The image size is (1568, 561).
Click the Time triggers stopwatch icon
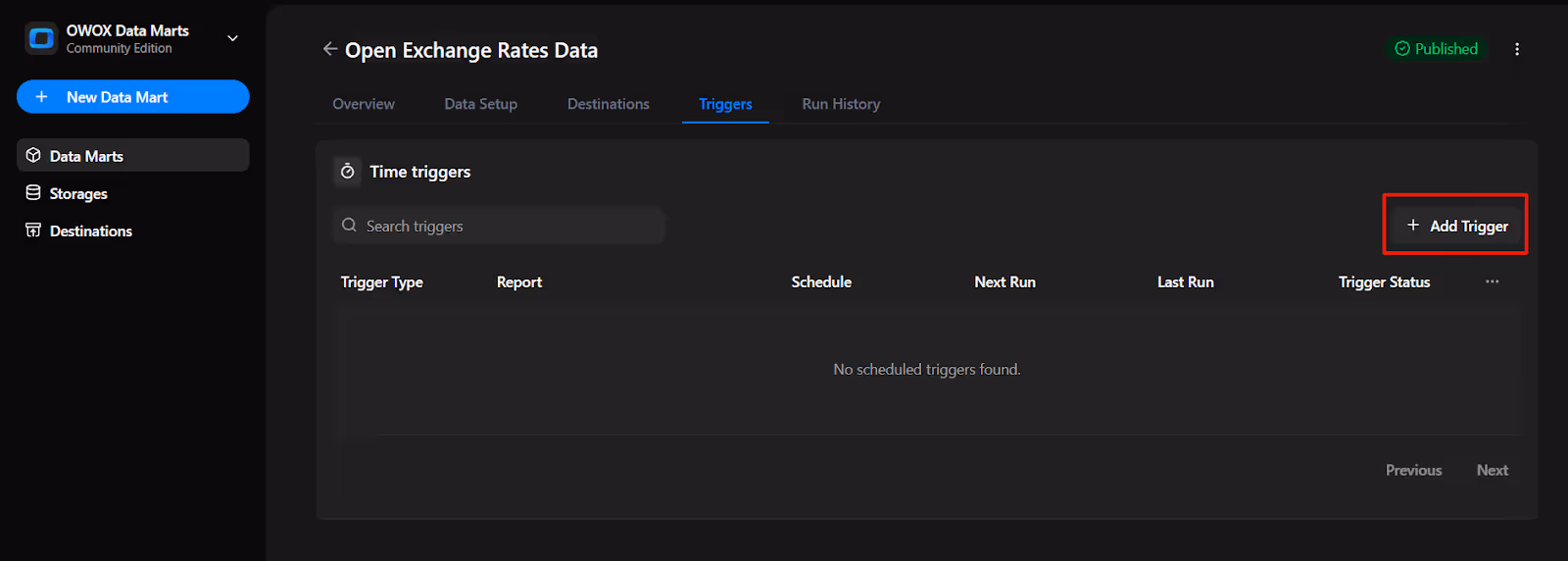pos(347,172)
